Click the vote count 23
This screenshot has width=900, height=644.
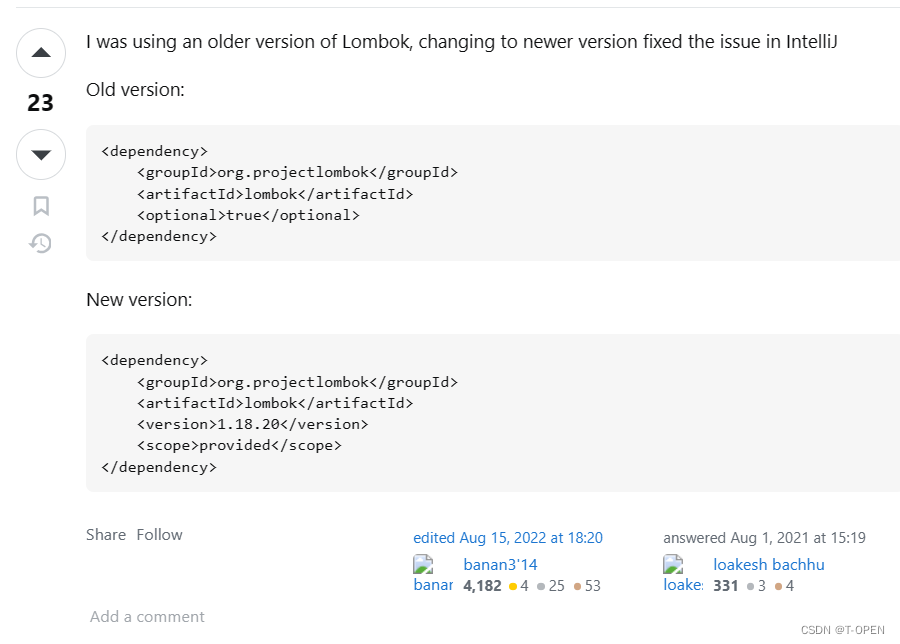[x=40, y=103]
